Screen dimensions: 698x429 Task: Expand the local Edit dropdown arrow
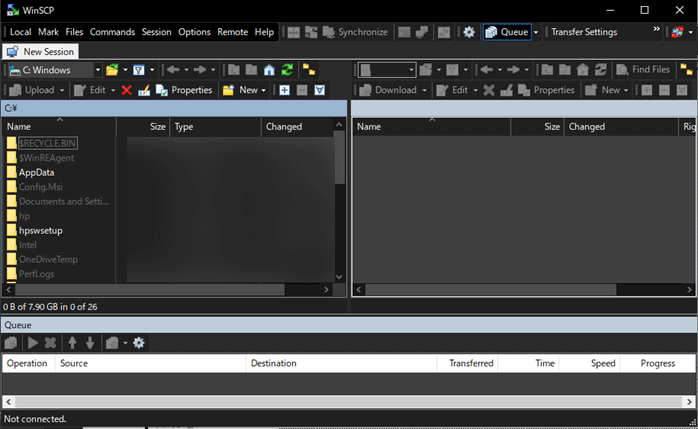click(113, 90)
